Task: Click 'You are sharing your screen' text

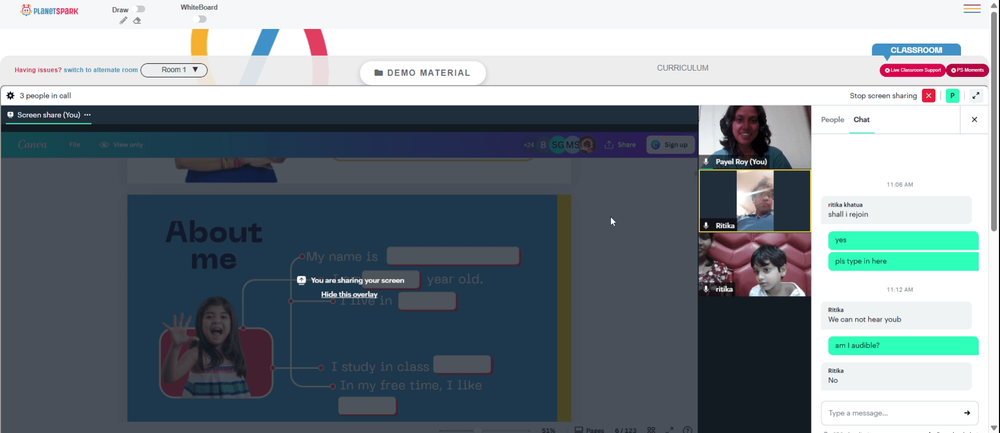Action: (357, 280)
